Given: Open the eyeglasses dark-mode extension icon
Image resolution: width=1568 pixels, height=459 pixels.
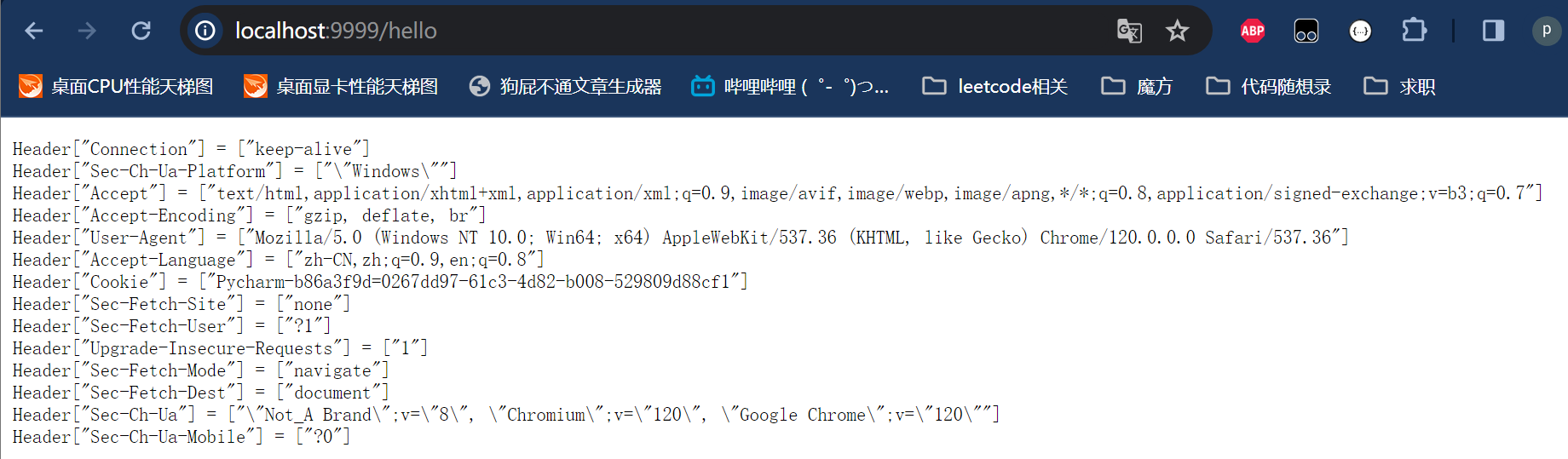Looking at the screenshot, I should click(x=1306, y=32).
